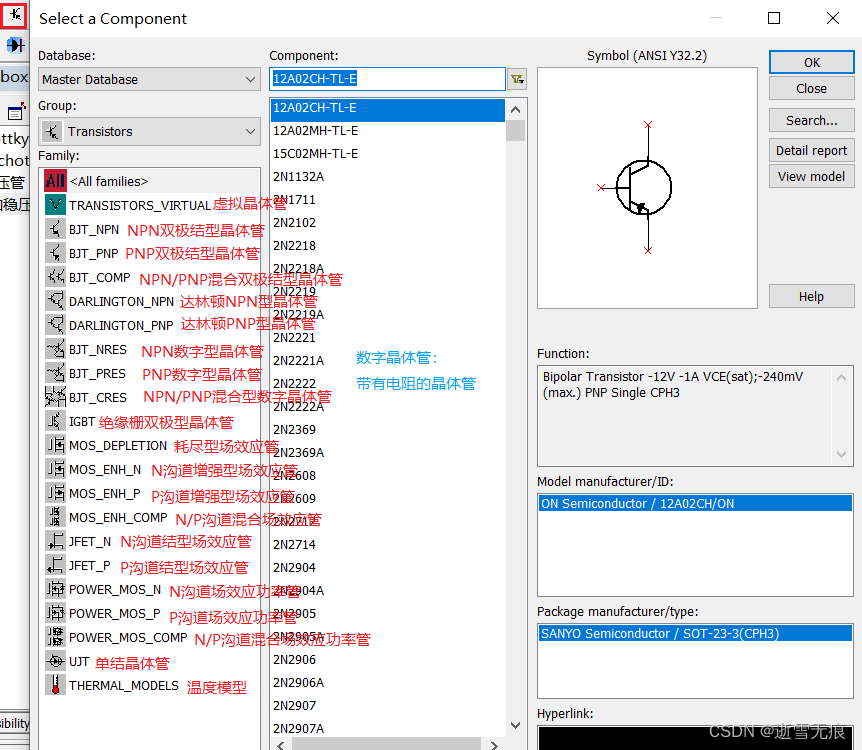Click the View model button

pos(811,176)
